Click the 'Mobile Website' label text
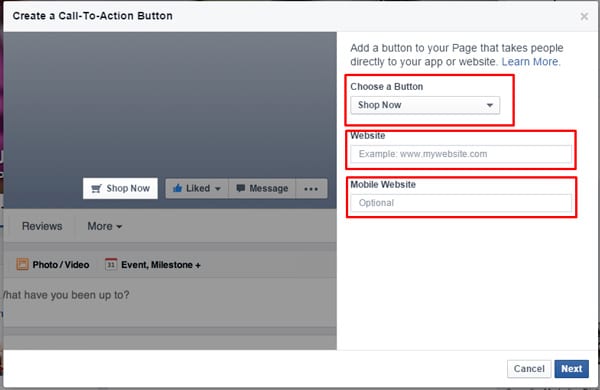Viewport: 600px width, 390px height. click(x=383, y=184)
